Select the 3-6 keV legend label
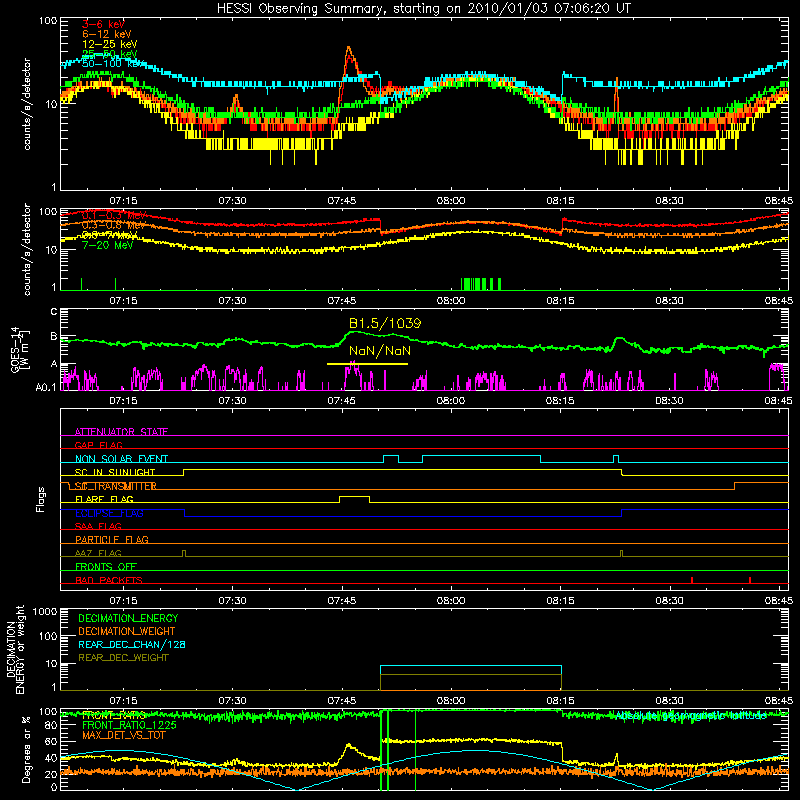800x800 pixels. 103,24
